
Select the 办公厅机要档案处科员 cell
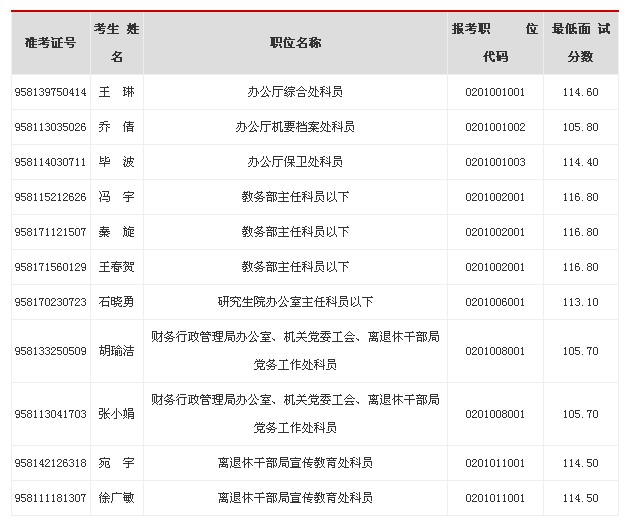pos(295,127)
